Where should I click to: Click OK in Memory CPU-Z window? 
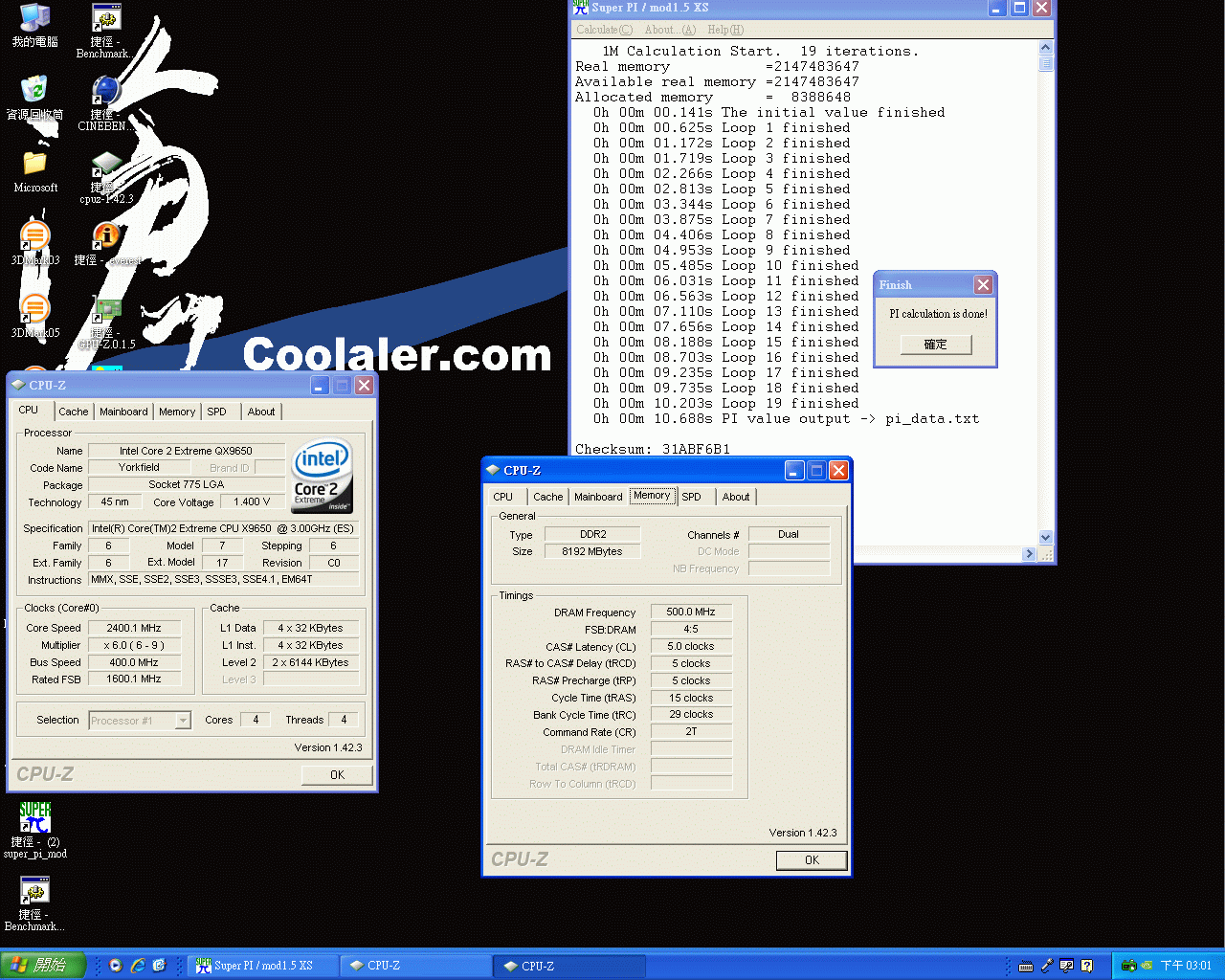812,860
